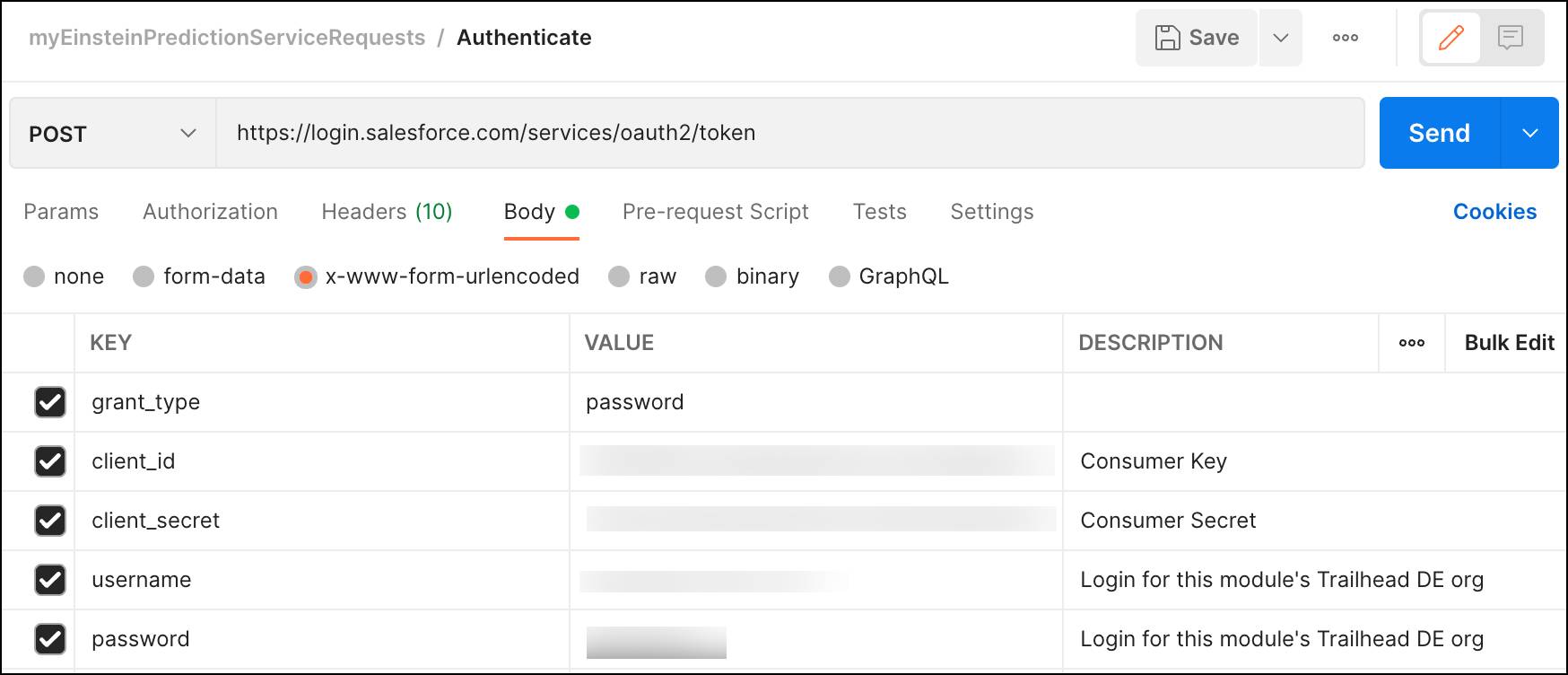This screenshot has width=1568, height=675.
Task: Open the Cookies link
Action: coord(1494,212)
